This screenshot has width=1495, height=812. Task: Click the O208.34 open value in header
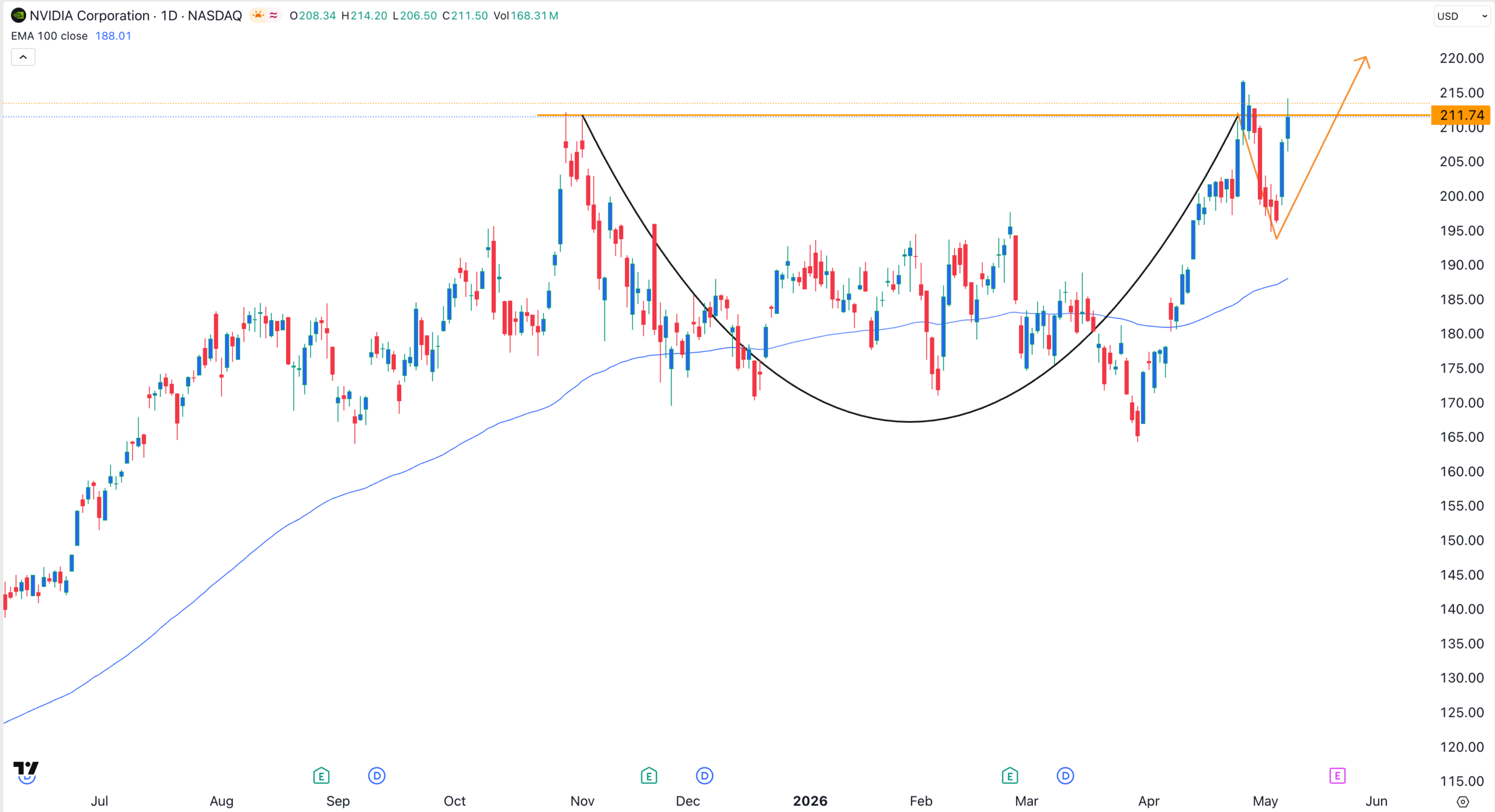(313, 16)
